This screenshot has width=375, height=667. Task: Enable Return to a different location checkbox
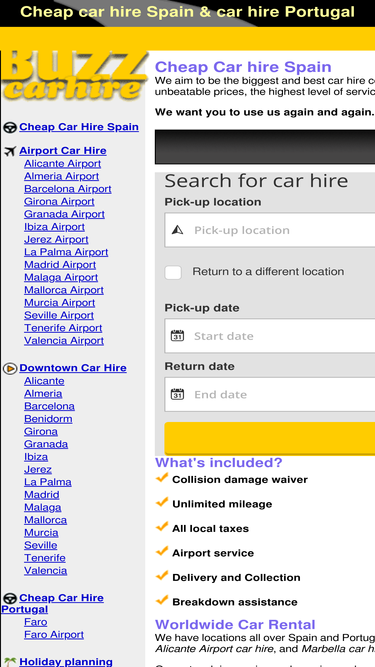(x=173, y=272)
